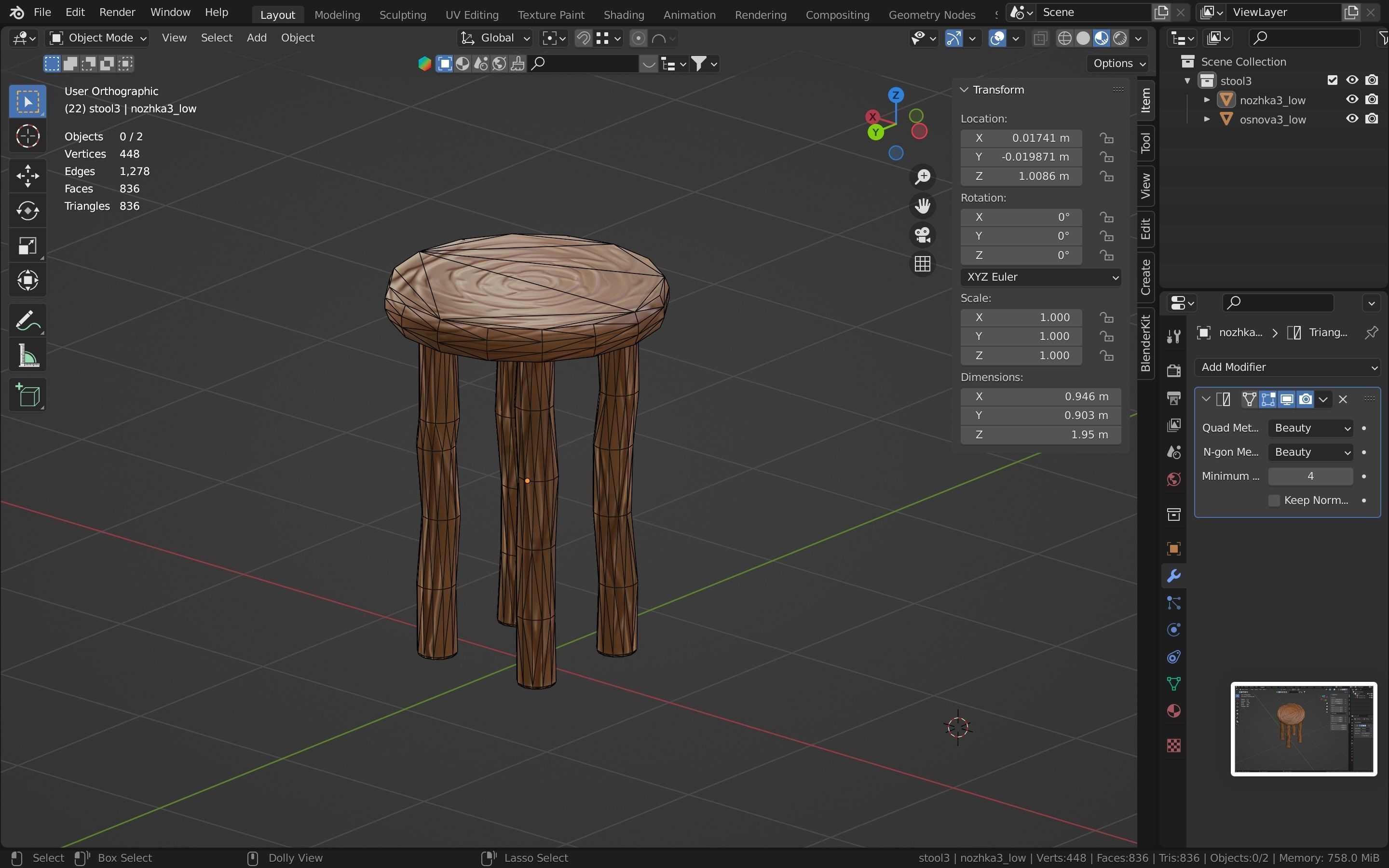Expand nozhka3_low in outliner
The height and width of the screenshot is (868, 1389).
(x=1207, y=100)
